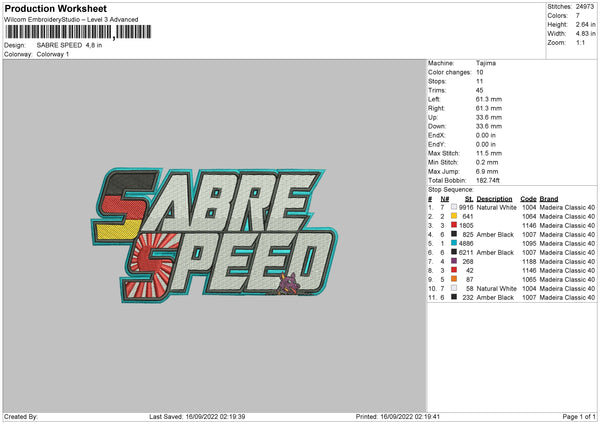Click the orange swatch in stop 9
This screenshot has height=424, width=600.
coord(454,279)
